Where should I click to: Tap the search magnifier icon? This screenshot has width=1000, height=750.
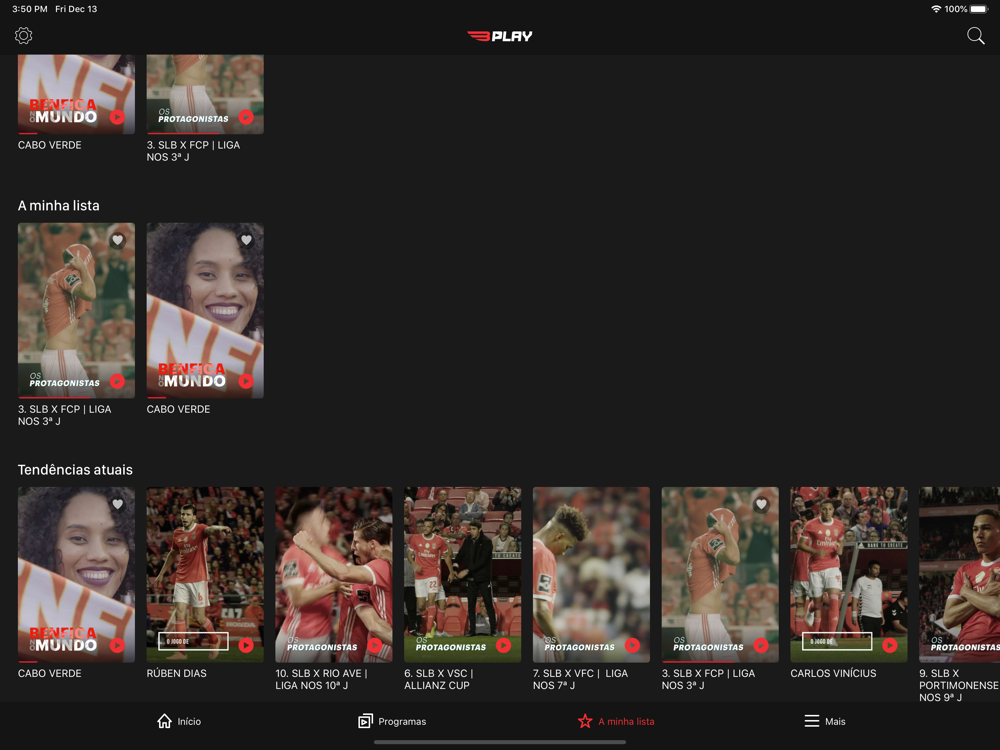tap(975, 36)
